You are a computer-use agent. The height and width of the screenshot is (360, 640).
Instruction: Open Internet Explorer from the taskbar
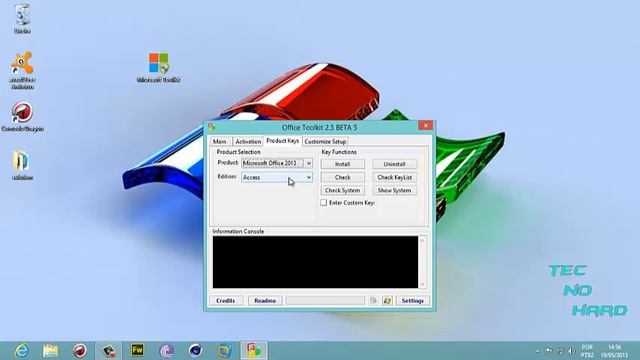[x=21, y=351]
